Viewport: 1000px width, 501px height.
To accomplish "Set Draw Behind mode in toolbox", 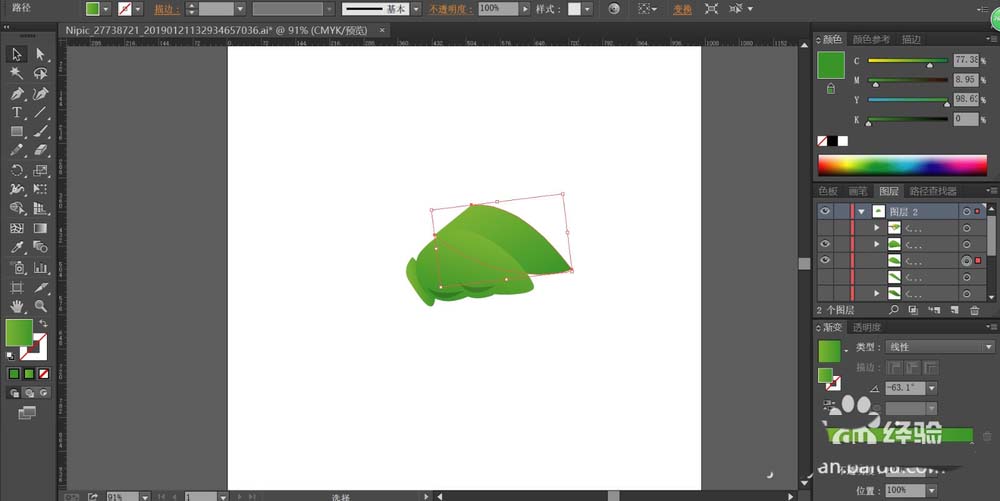I will (29, 393).
